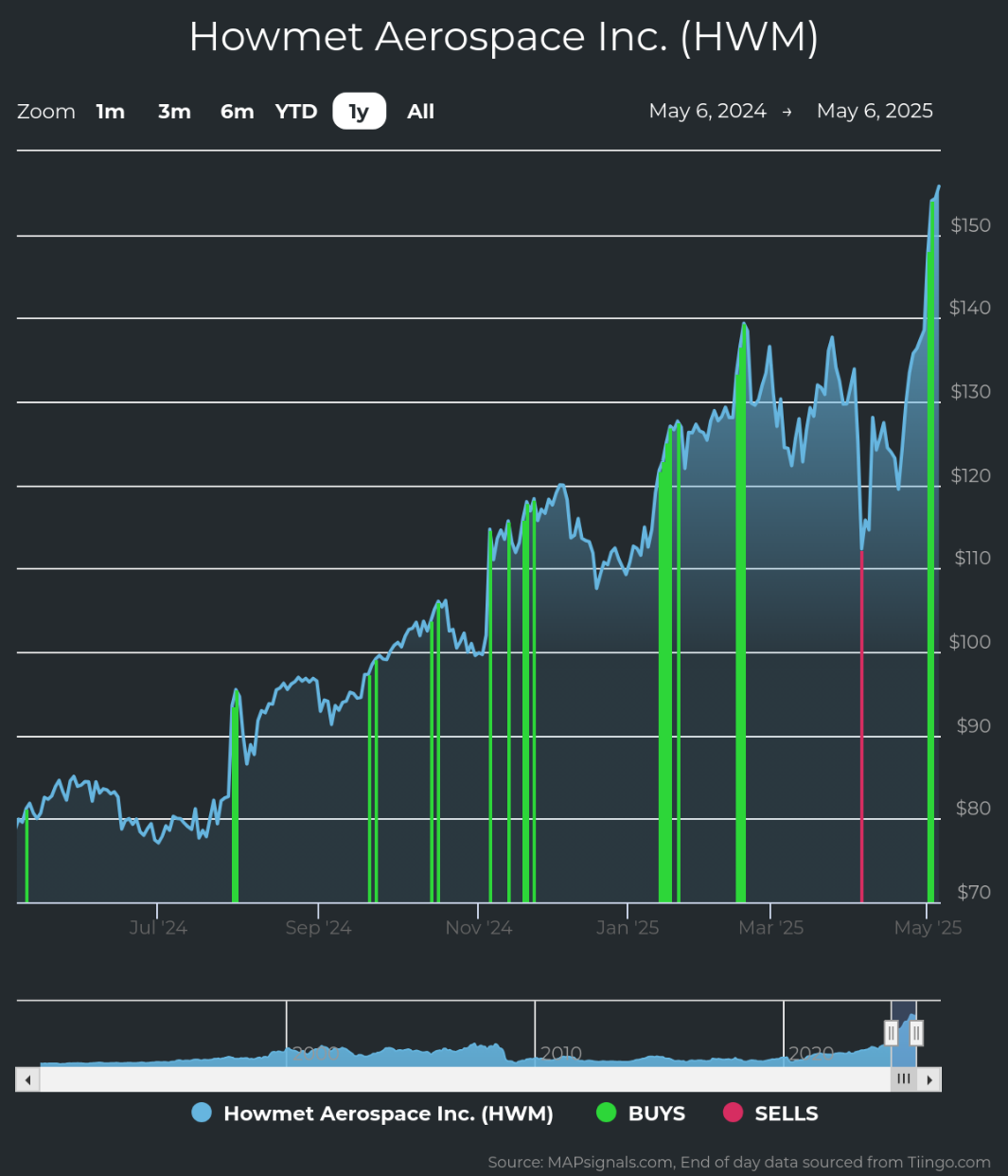The width and height of the screenshot is (1008, 1176).
Task: Click the Nov '24 date axis label
Action: coord(479,928)
